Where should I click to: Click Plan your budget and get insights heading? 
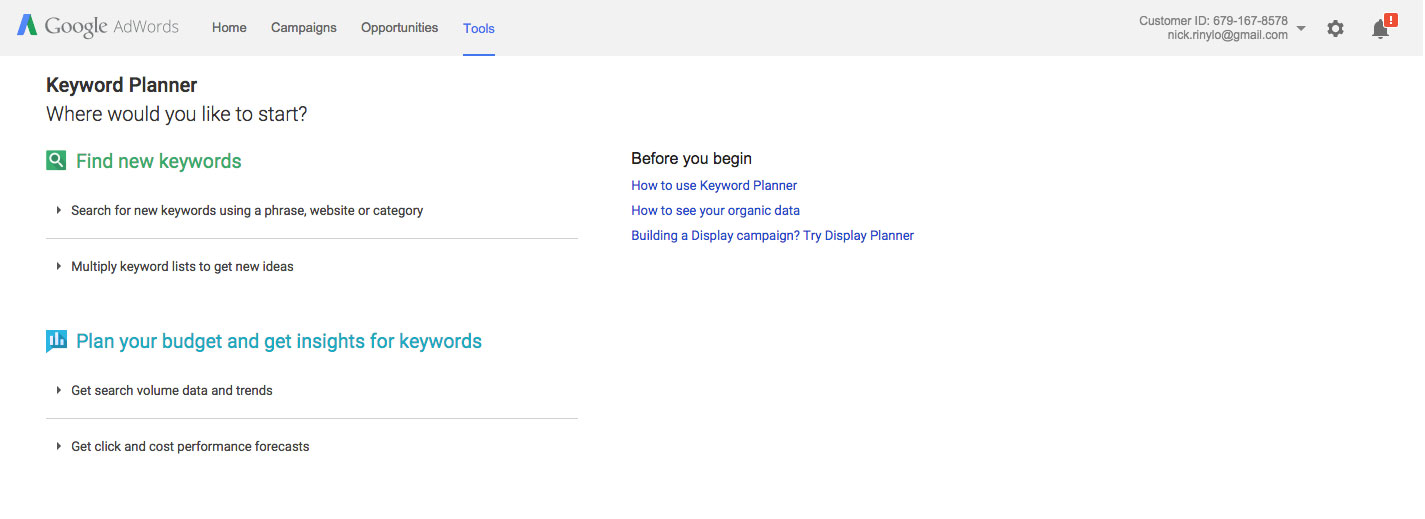[x=279, y=341]
